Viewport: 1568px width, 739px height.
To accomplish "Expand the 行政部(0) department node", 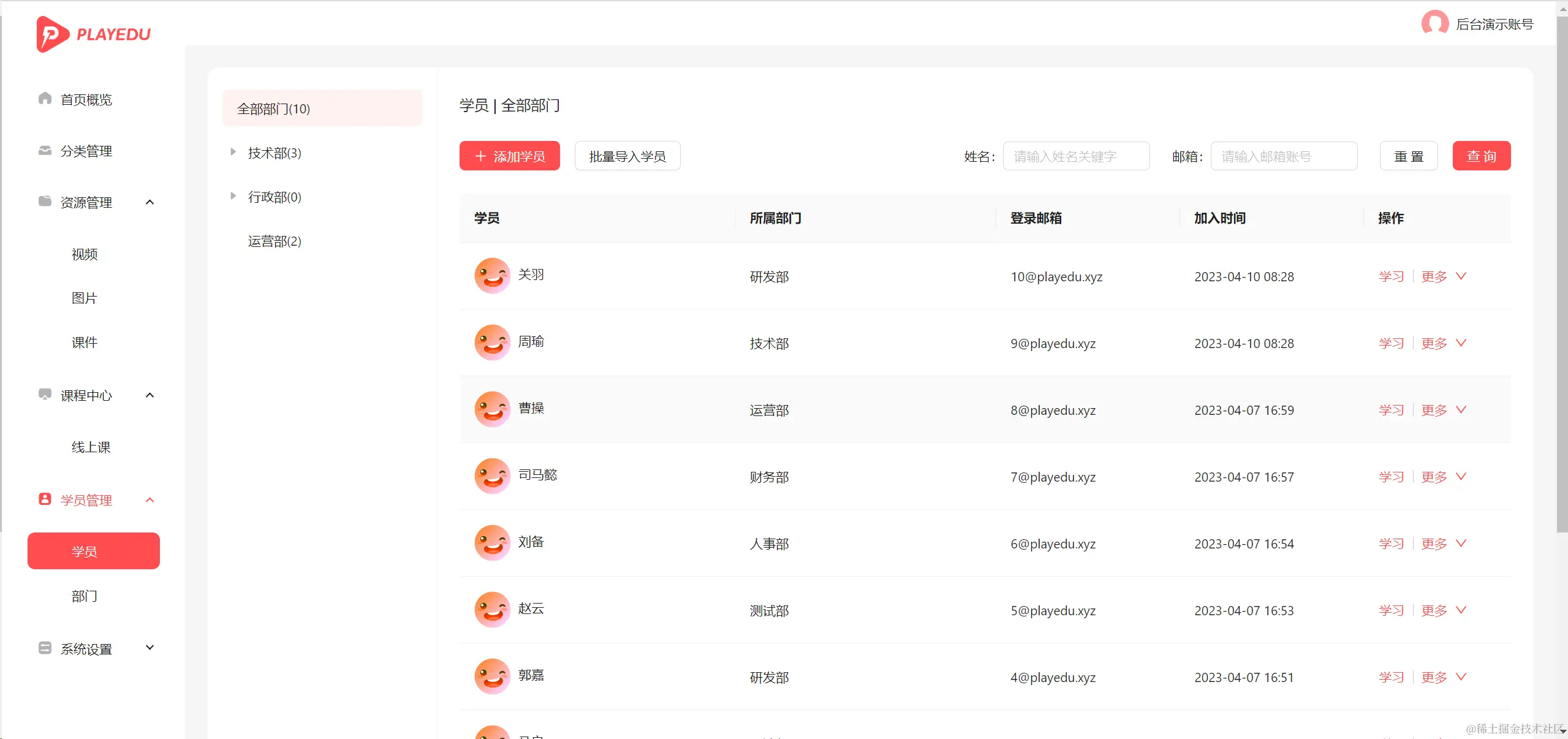I will click(233, 196).
